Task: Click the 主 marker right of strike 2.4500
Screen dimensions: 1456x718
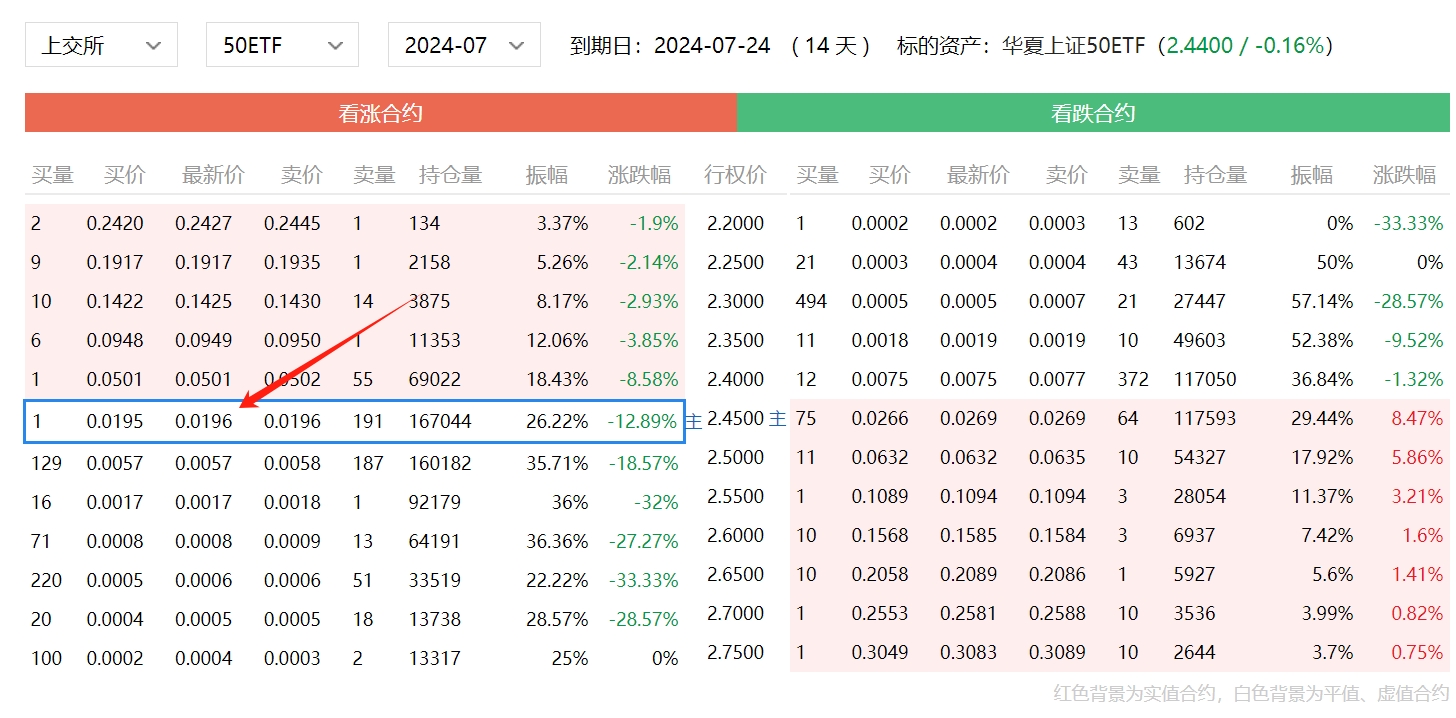Action: [x=778, y=420]
